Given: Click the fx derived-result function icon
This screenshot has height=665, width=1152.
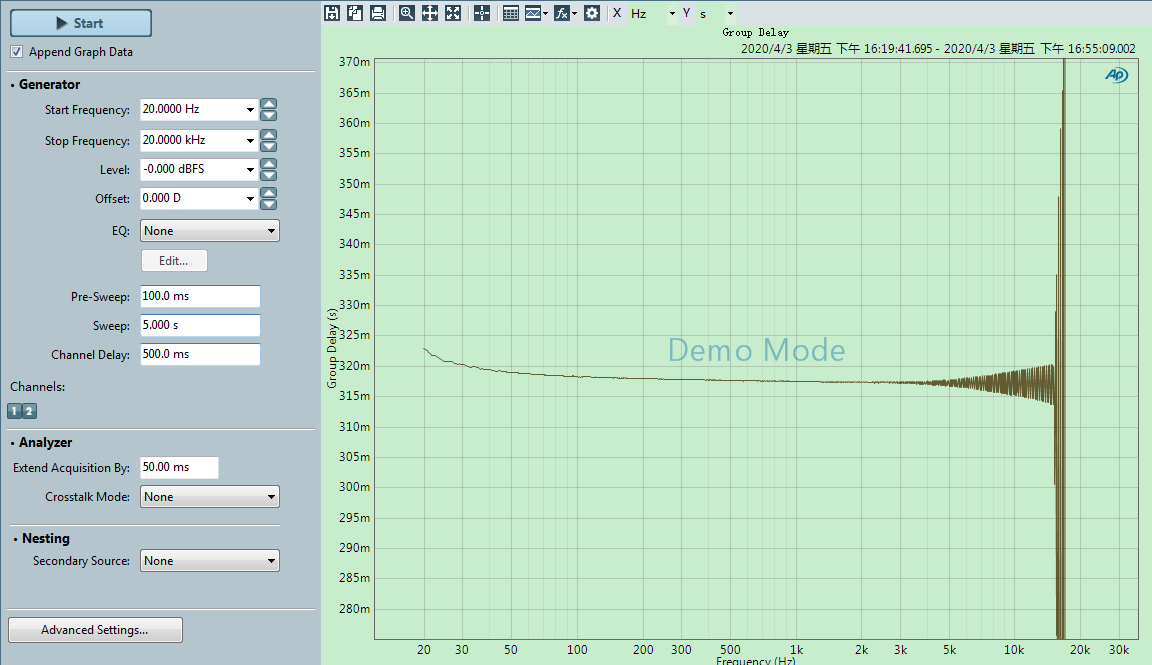Looking at the screenshot, I should pos(561,13).
